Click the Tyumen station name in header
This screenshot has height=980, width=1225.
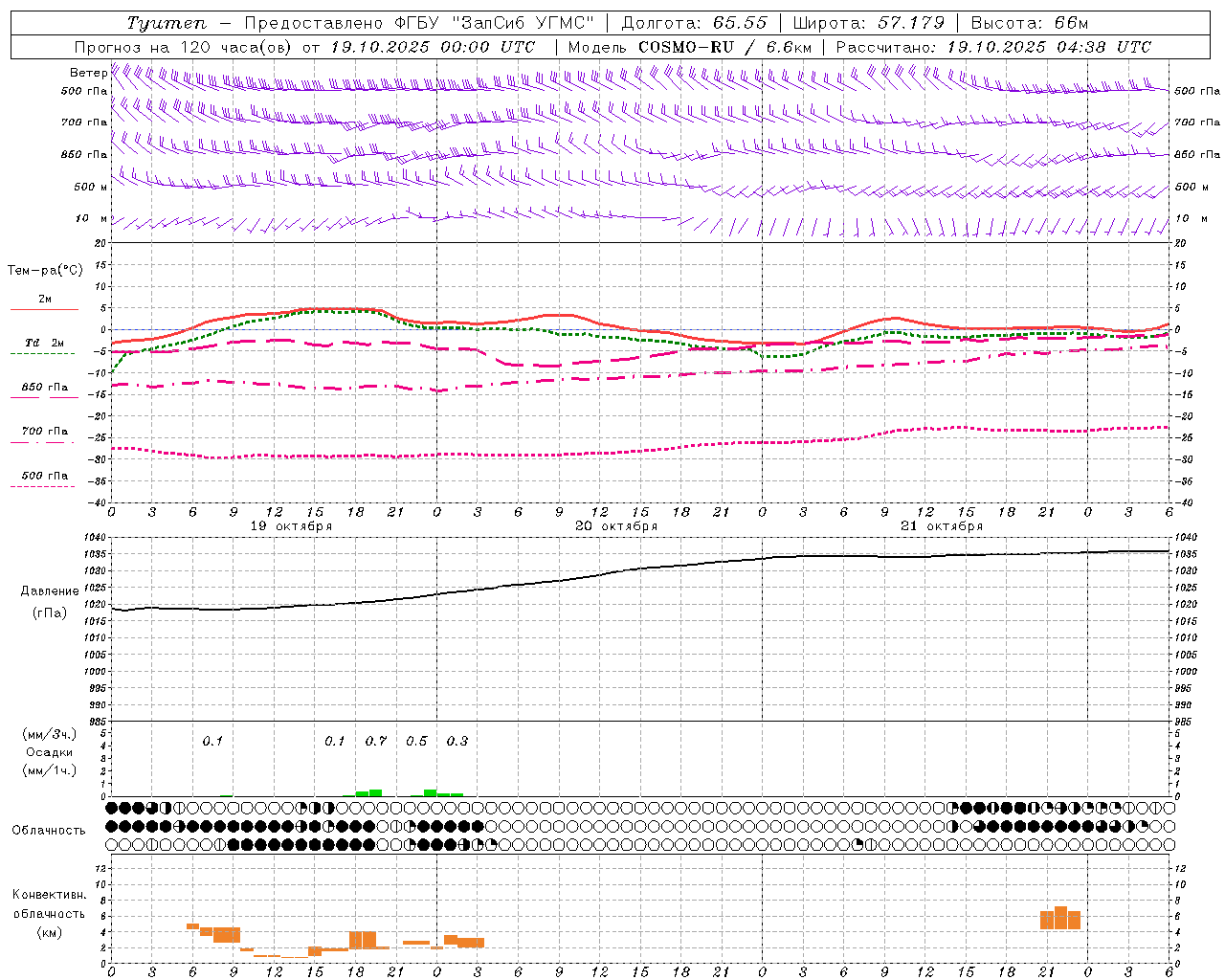[167, 23]
